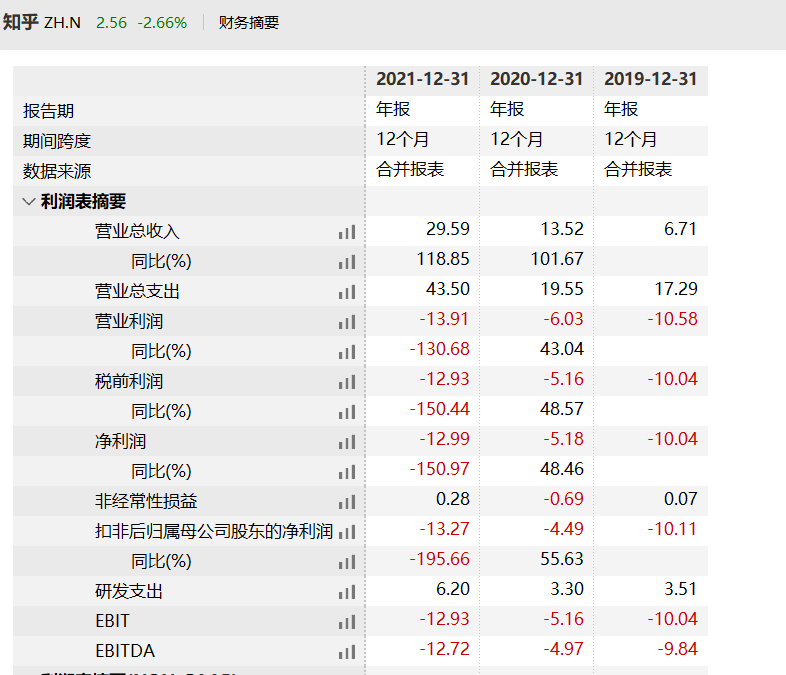Open chart icon for 同比(%) under 净利润
This screenshot has height=675, width=786.
(347, 472)
